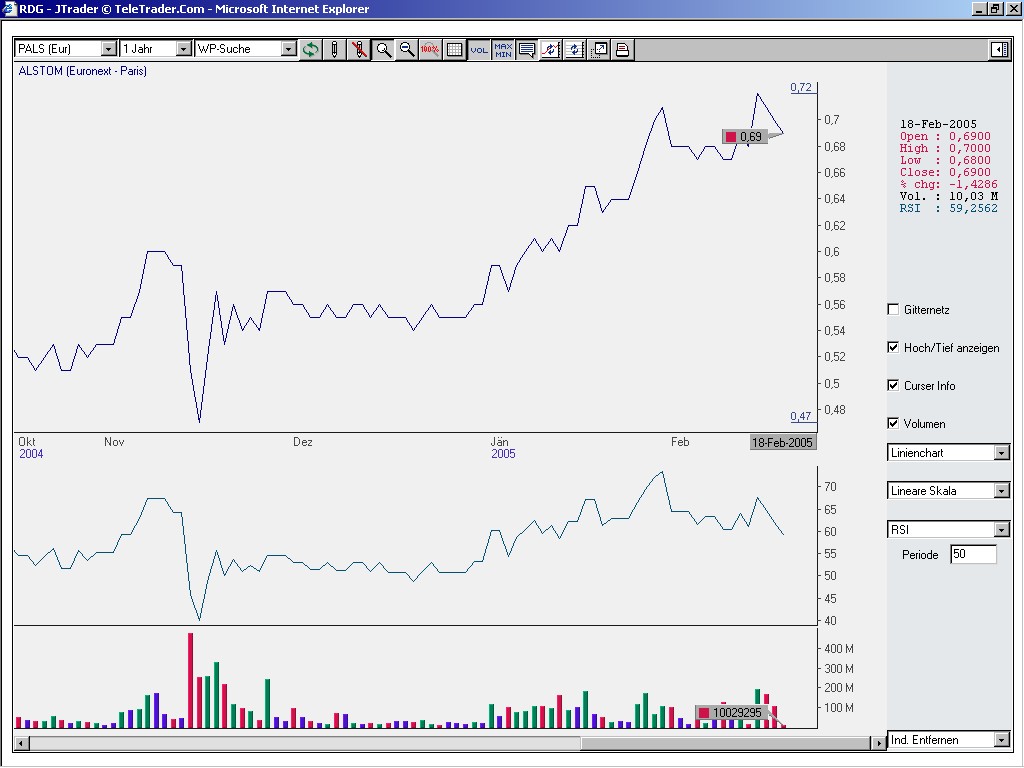Enable the Gitternetz checkbox
This screenshot has width=1024, height=768.
894,310
